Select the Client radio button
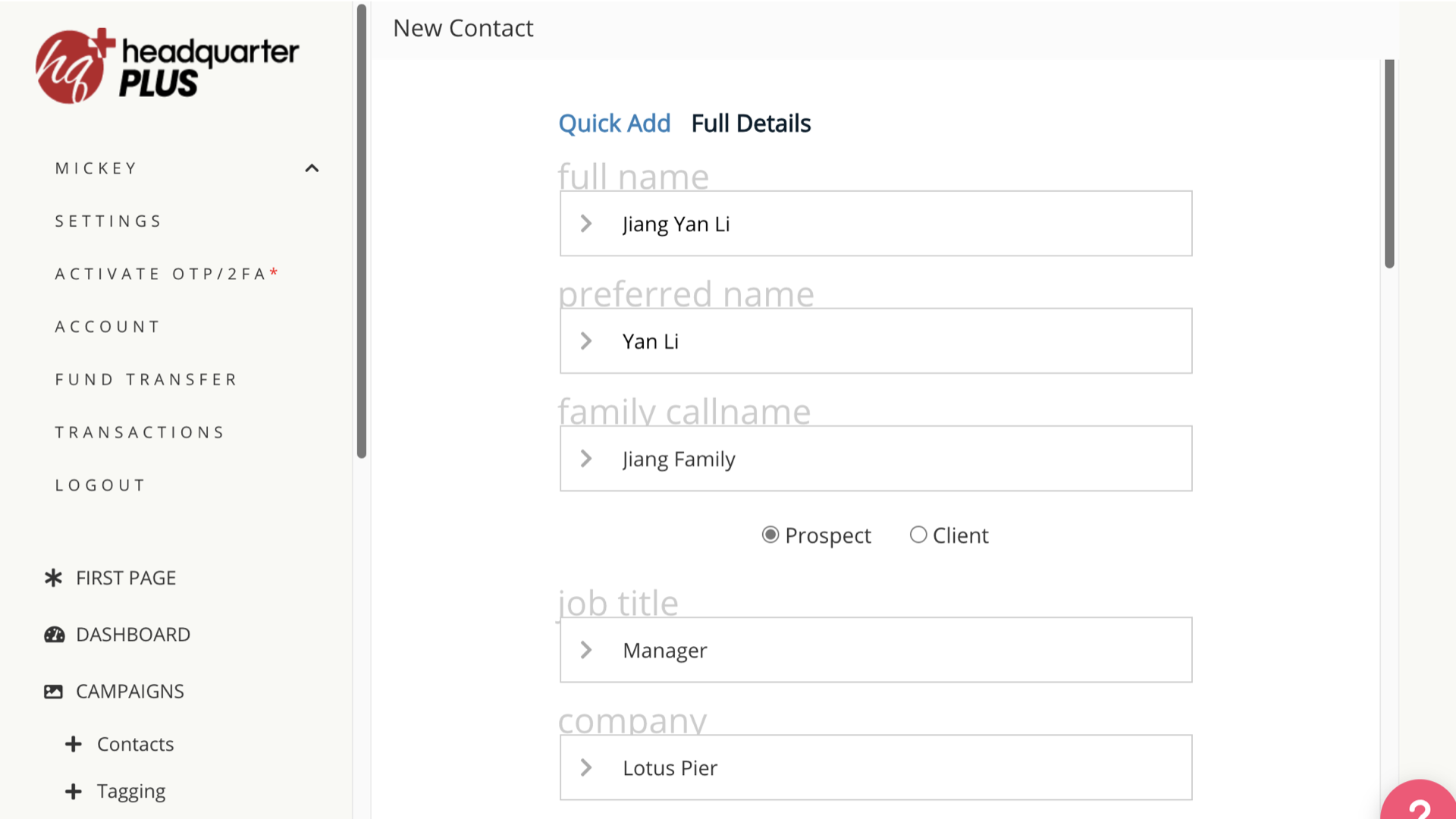This screenshot has width=1456, height=819. click(918, 535)
